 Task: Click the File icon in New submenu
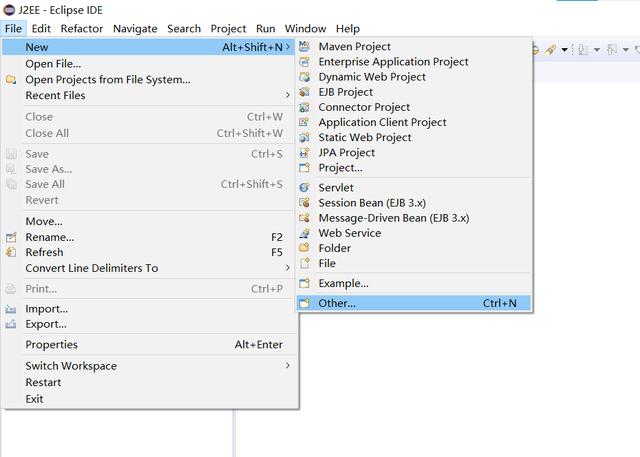304,263
